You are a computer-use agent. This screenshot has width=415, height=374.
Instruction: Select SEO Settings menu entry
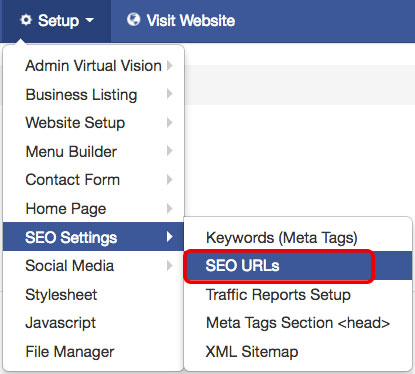(x=93, y=237)
